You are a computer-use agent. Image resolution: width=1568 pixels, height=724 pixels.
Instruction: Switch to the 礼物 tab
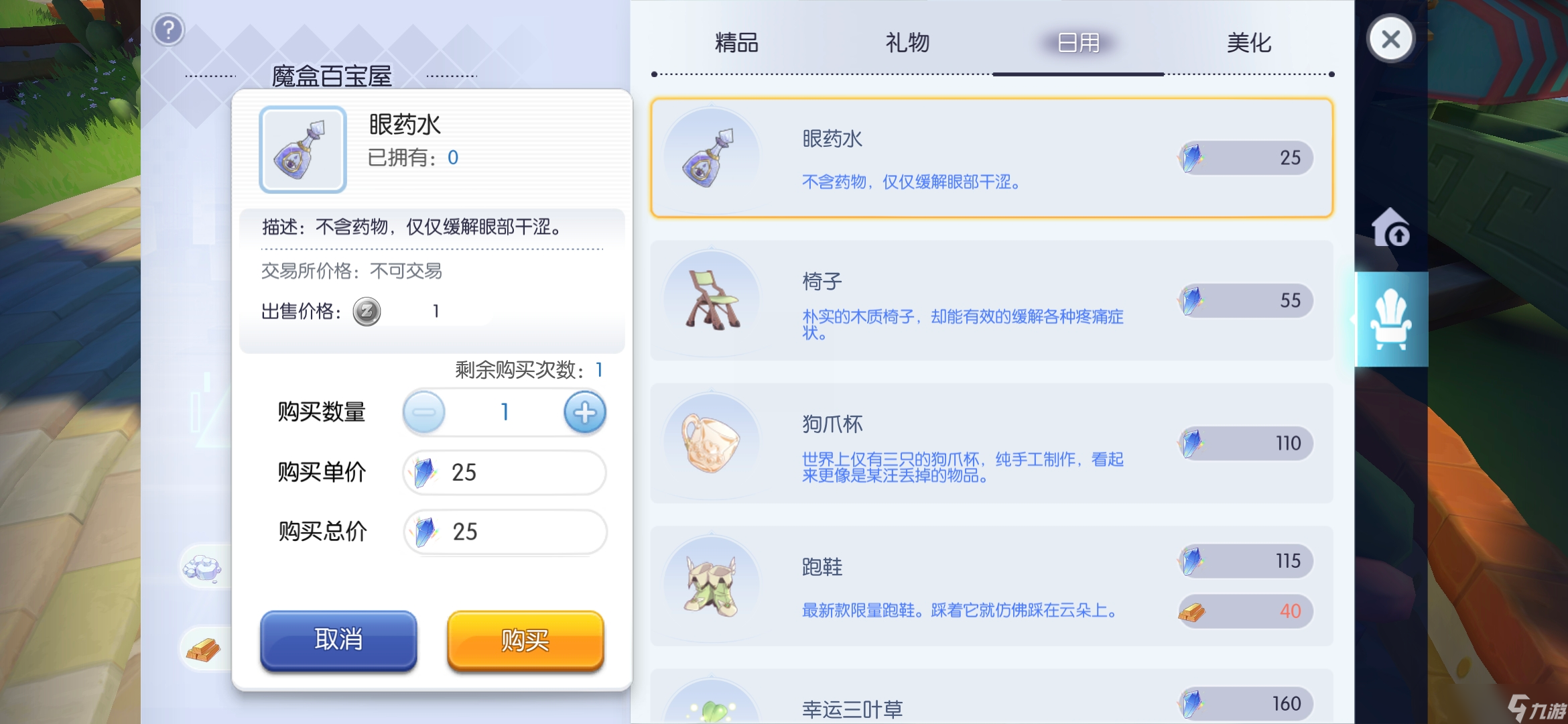coord(907,43)
